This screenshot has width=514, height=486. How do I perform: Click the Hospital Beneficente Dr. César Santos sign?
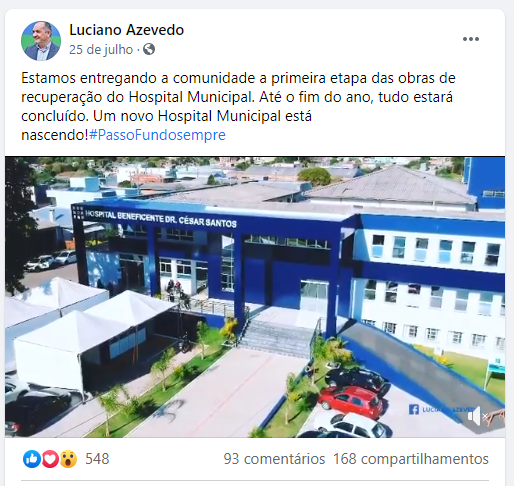coord(160,219)
